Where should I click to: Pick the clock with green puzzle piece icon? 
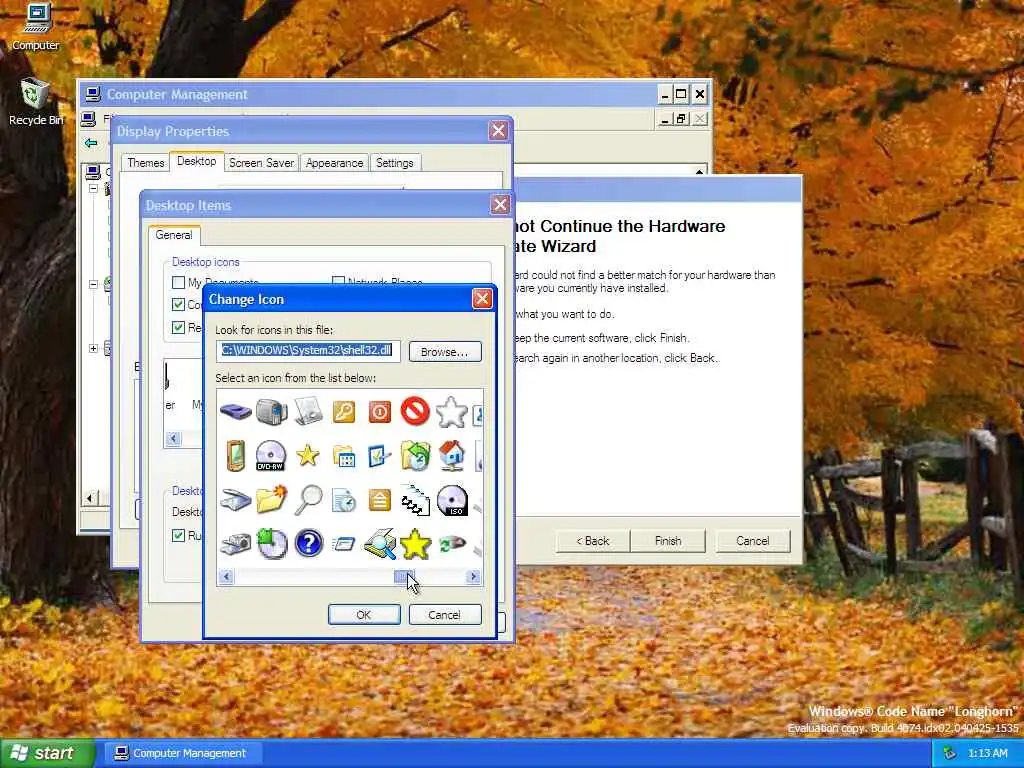coord(272,543)
